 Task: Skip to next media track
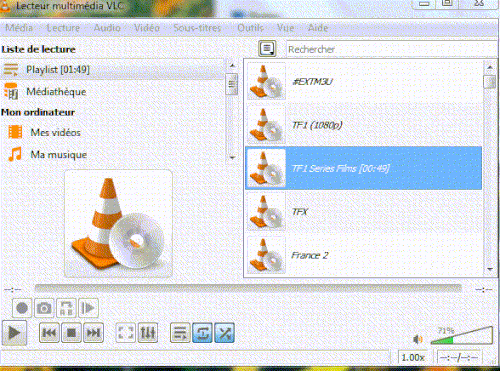[93, 333]
